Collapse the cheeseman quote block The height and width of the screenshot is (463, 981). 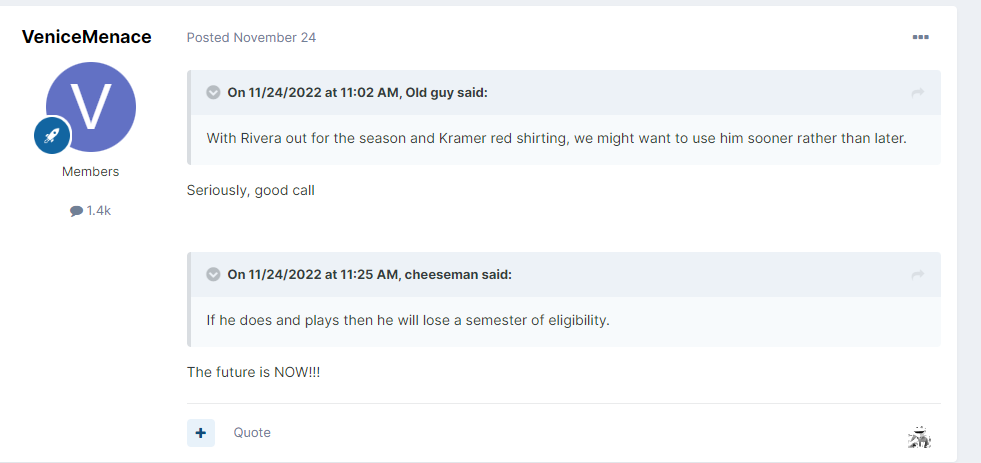click(x=213, y=275)
